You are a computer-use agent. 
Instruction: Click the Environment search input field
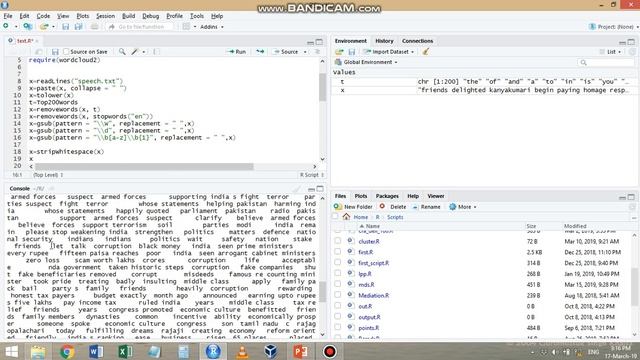[x=606, y=62]
